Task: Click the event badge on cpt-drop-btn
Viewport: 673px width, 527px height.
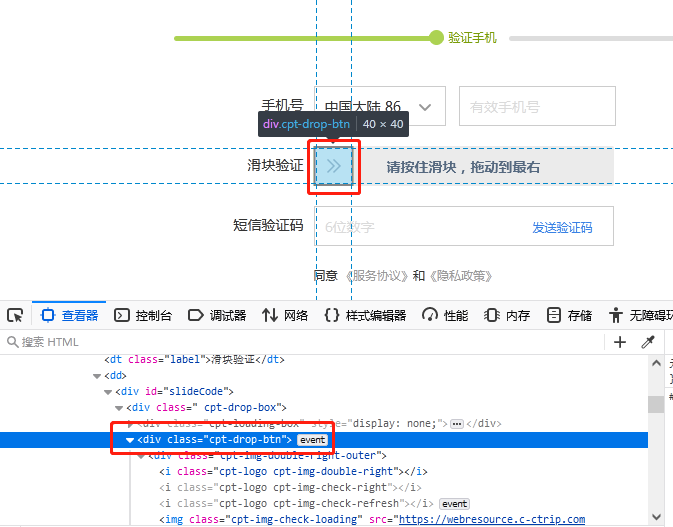Action: pos(312,440)
